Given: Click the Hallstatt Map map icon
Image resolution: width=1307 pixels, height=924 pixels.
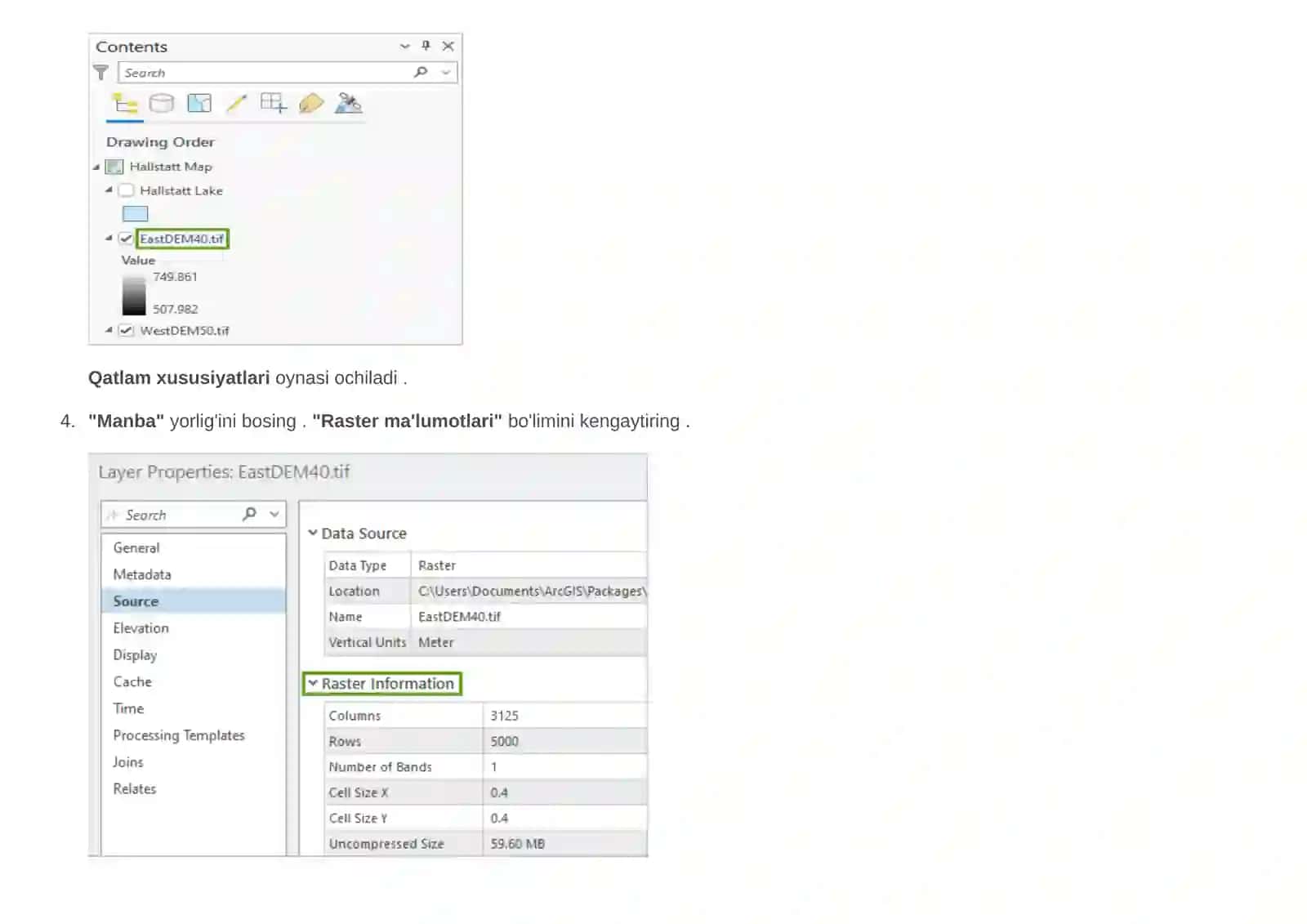Looking at the screenshot, I should (x=114, y=167).
